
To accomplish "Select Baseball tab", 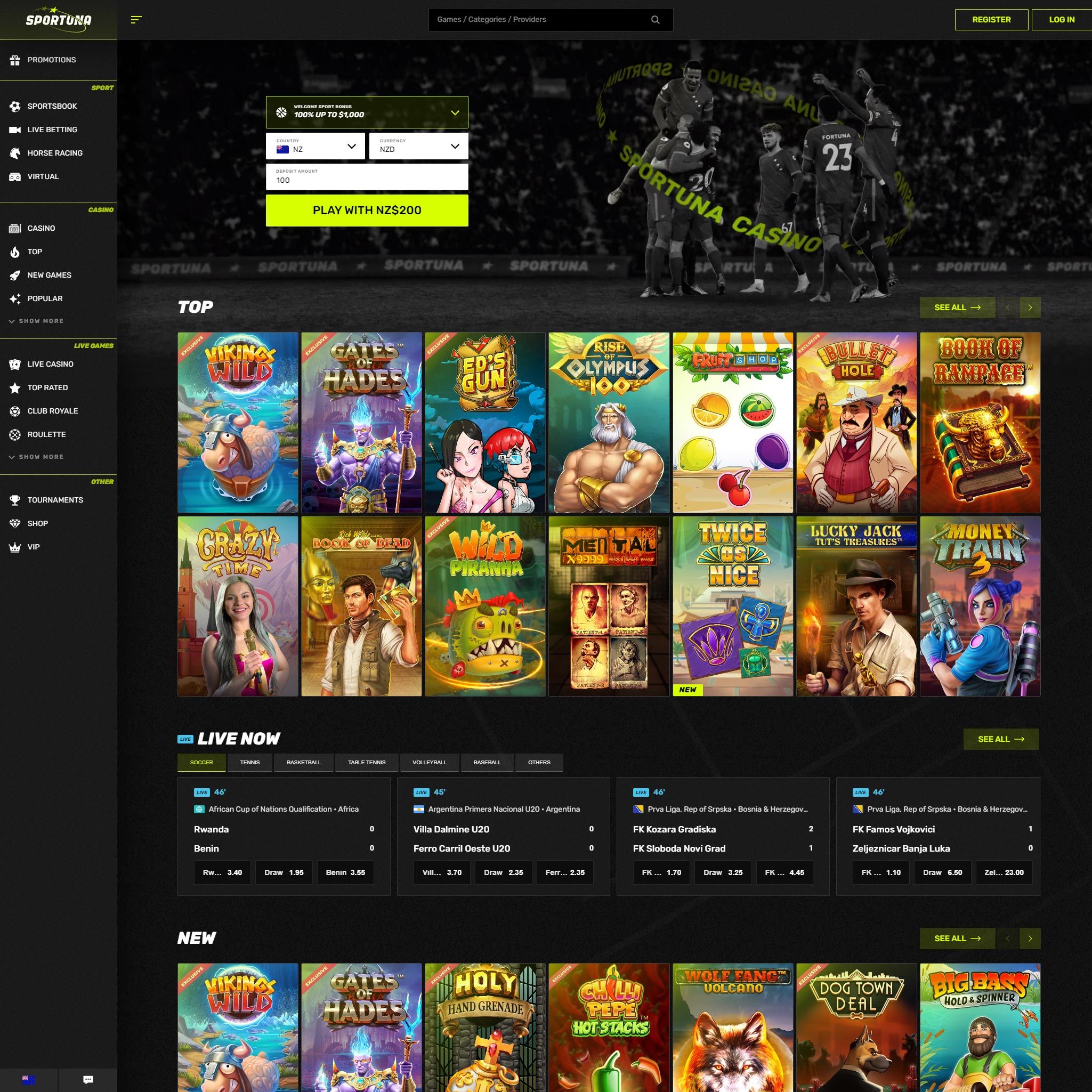I will tap(487, 763).
